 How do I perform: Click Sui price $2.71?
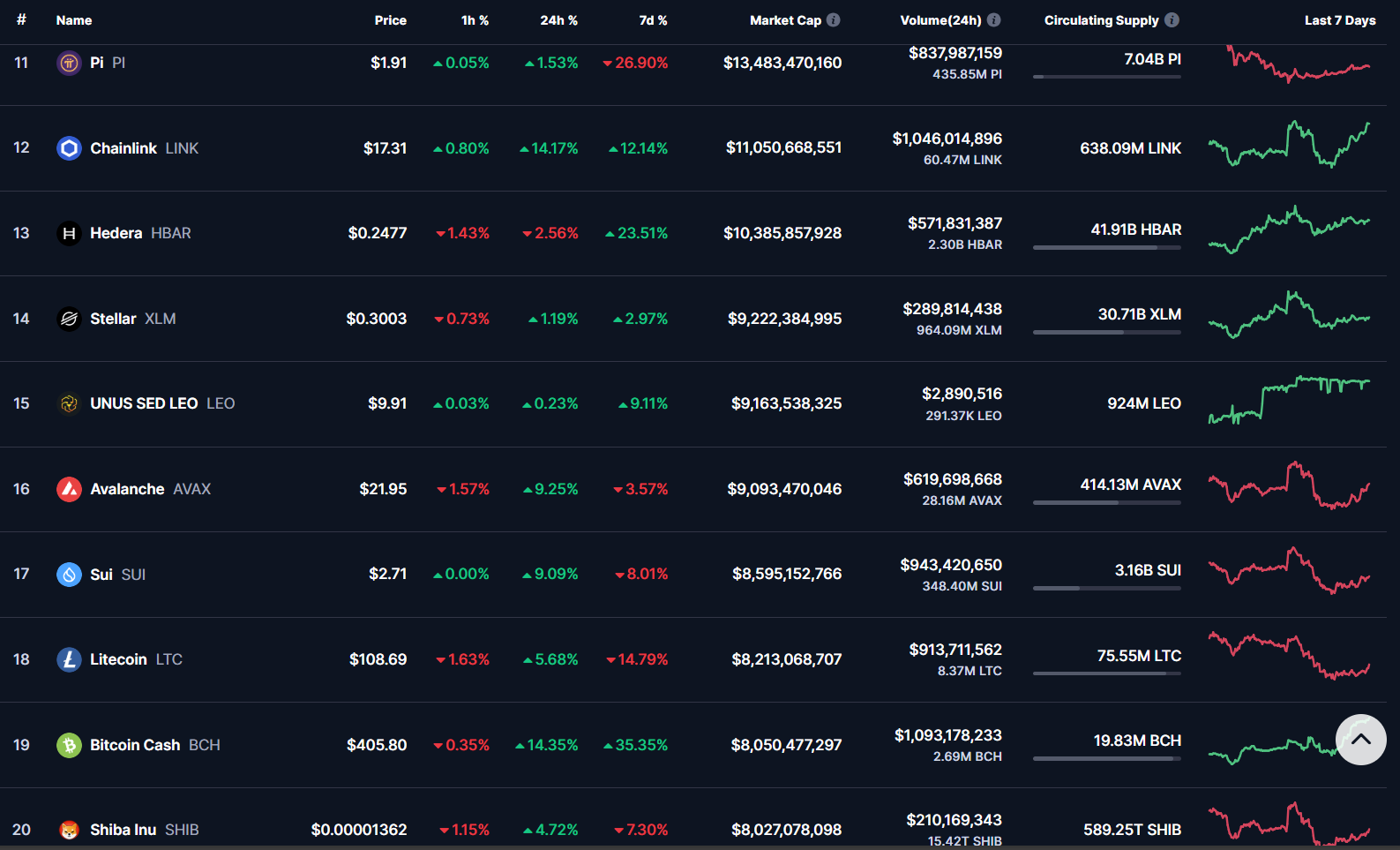click(388, 574)
